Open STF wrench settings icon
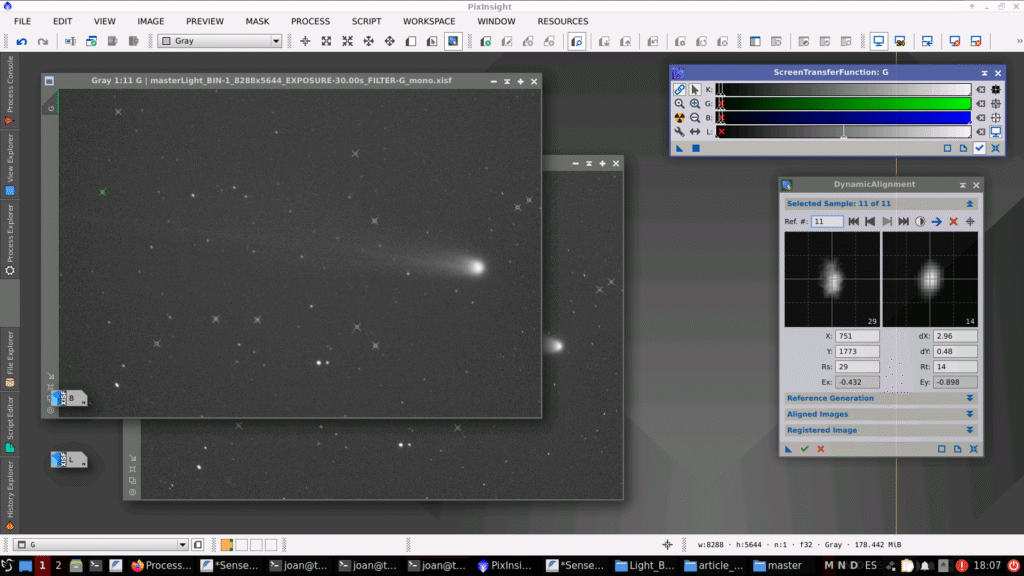The image size is (1024, 576). point(679,131)
